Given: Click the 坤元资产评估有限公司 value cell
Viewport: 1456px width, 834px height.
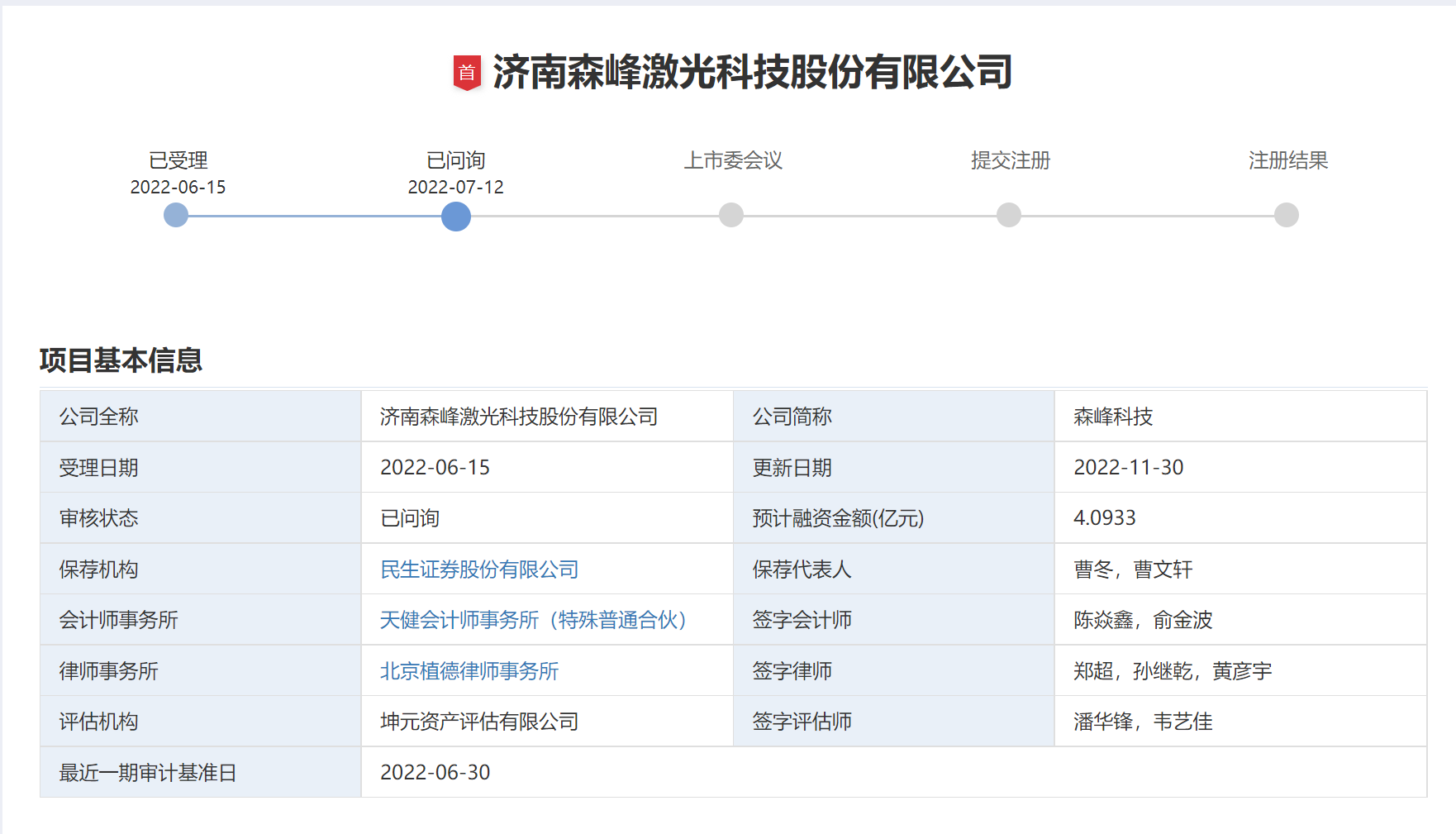Looking at the screenshot, I should coord(547,722).
